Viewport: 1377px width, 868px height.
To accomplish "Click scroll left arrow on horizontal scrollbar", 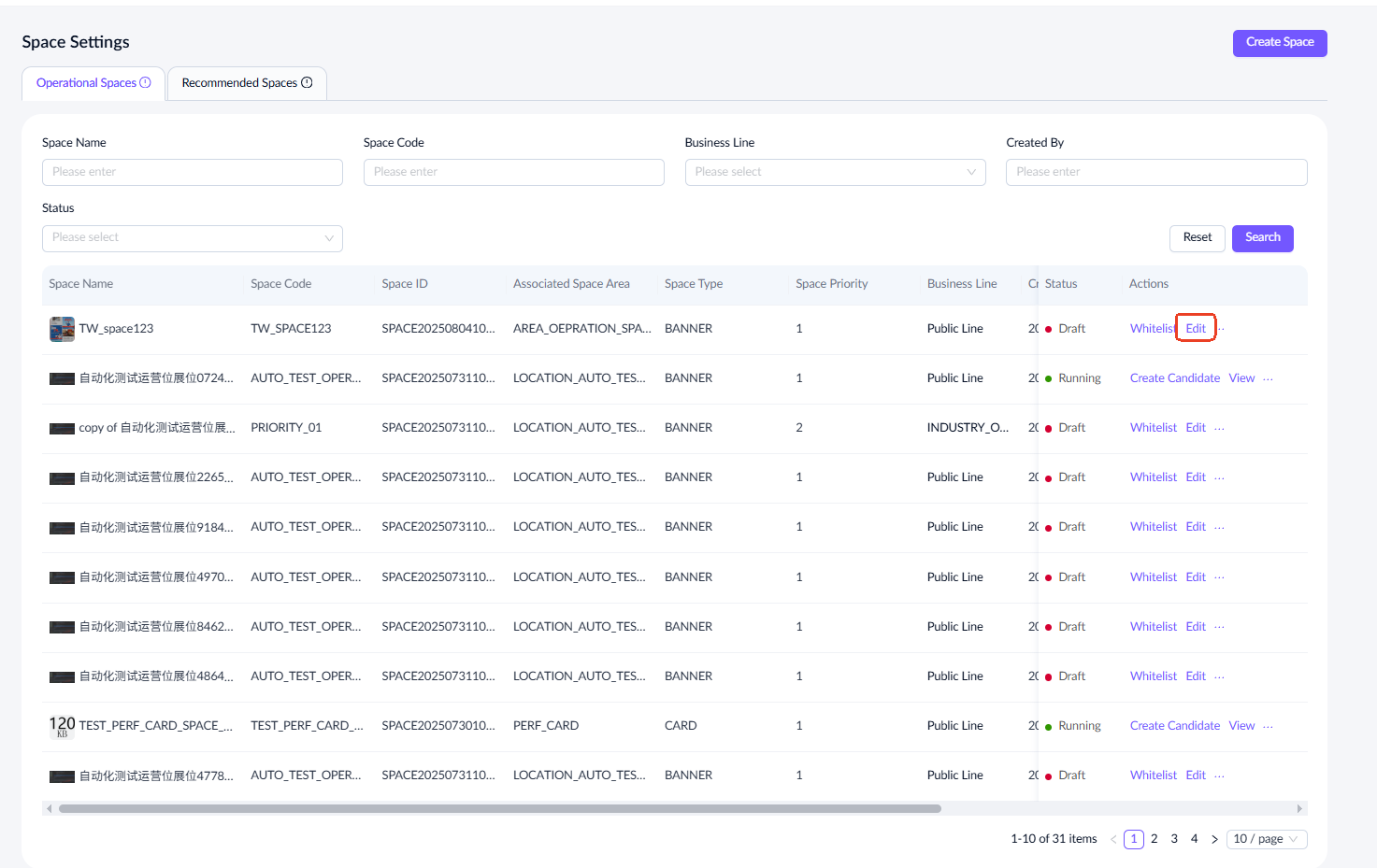I will (x=50, y=808).
